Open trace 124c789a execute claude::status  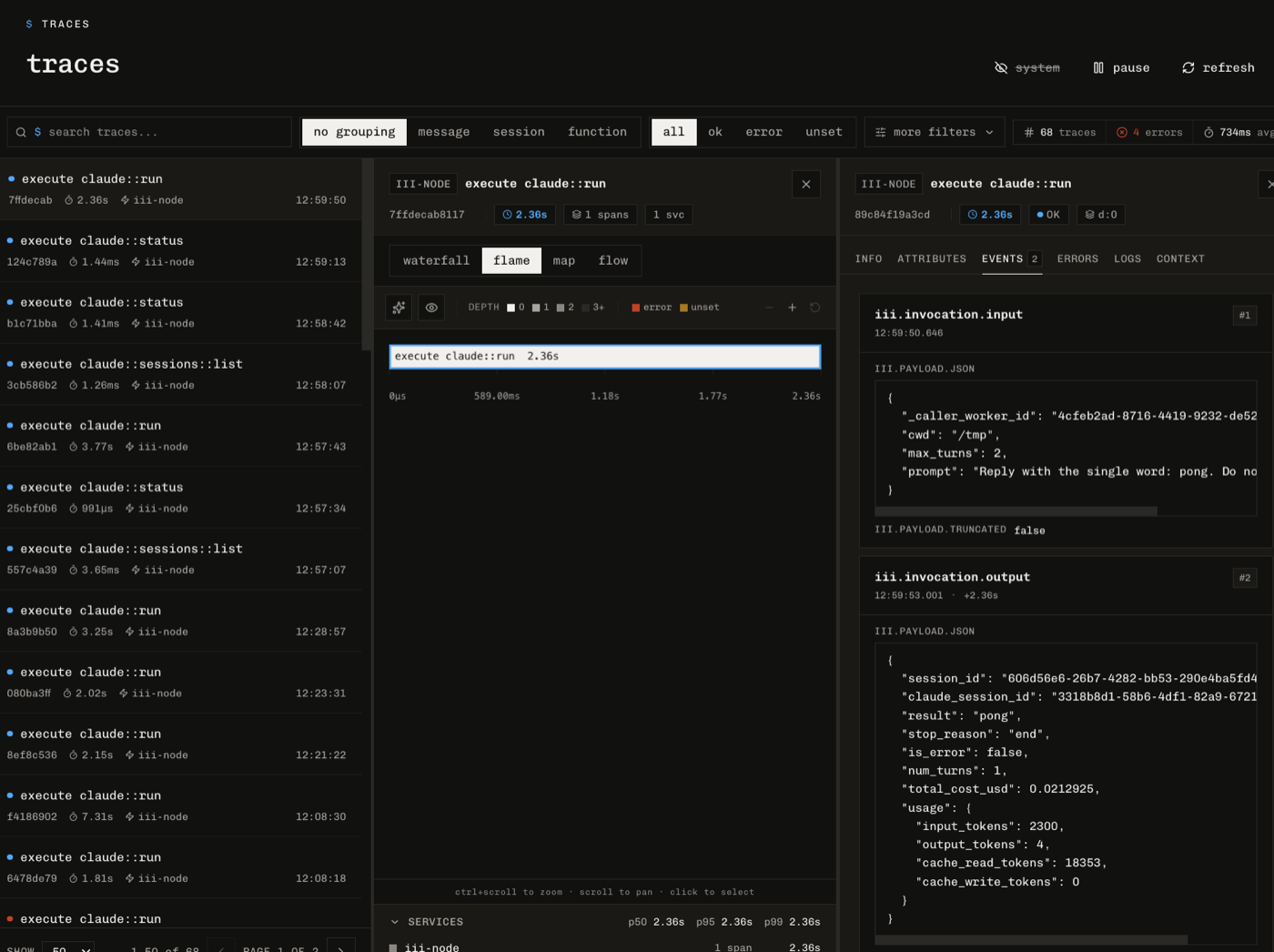pos(181,251)
